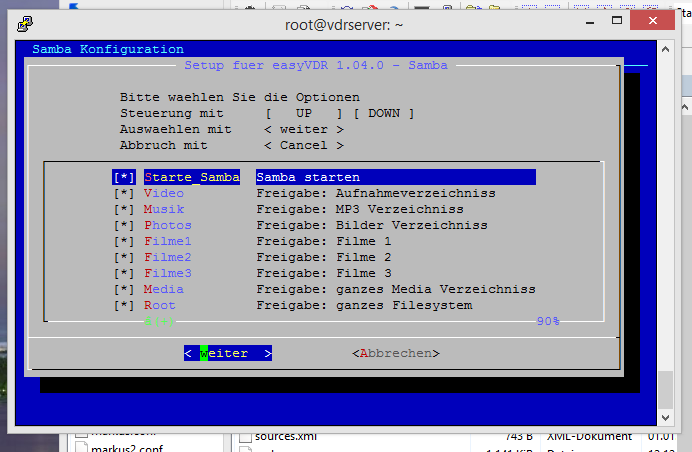Click the markus2.conf file icon behind
This screenshot has width=692, height=452.
click(x=82, y=448)
